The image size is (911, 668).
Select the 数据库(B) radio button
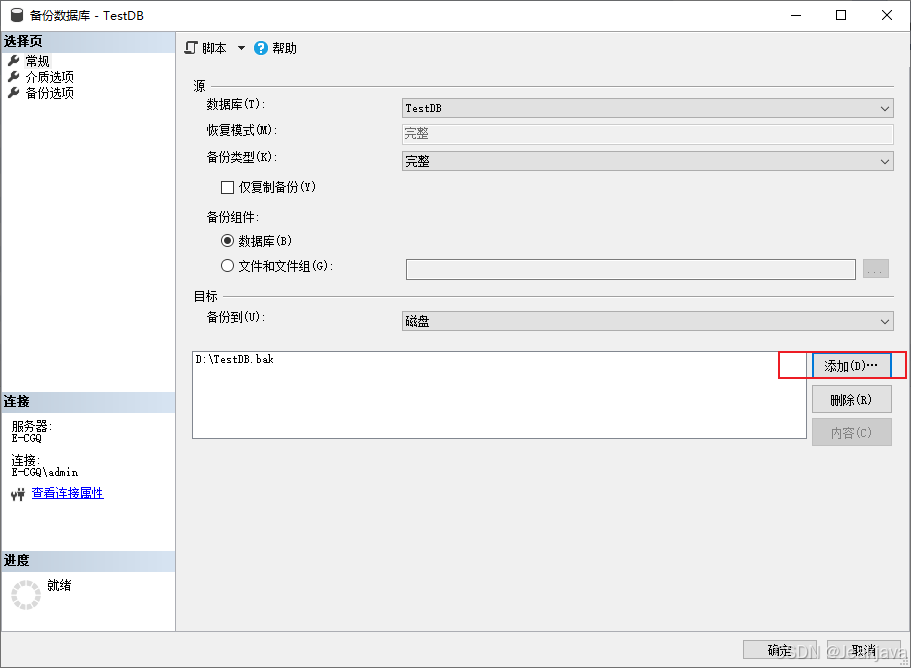227,240
